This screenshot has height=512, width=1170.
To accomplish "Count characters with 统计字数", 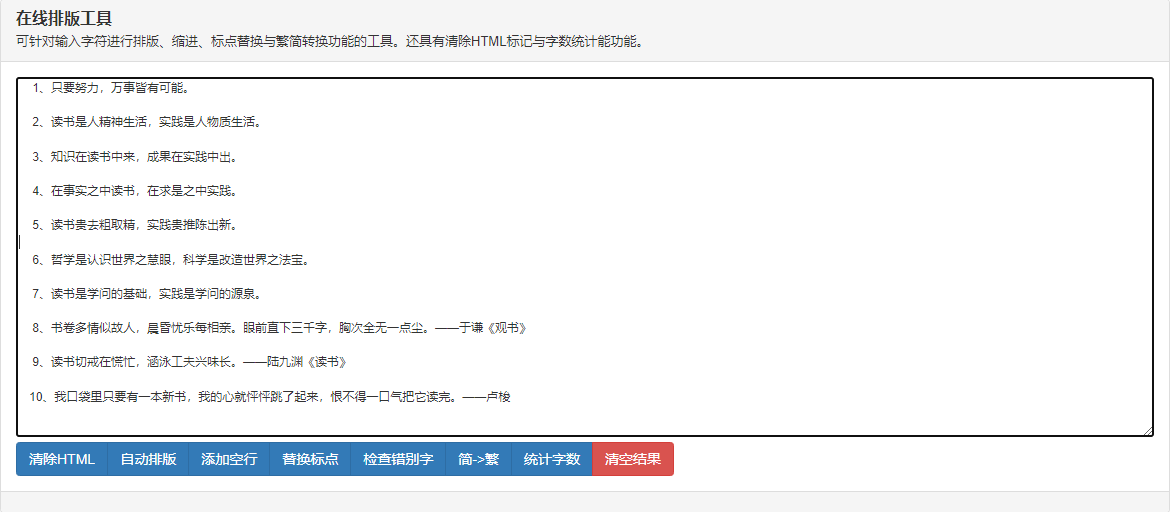I will [x=552, y=459].
